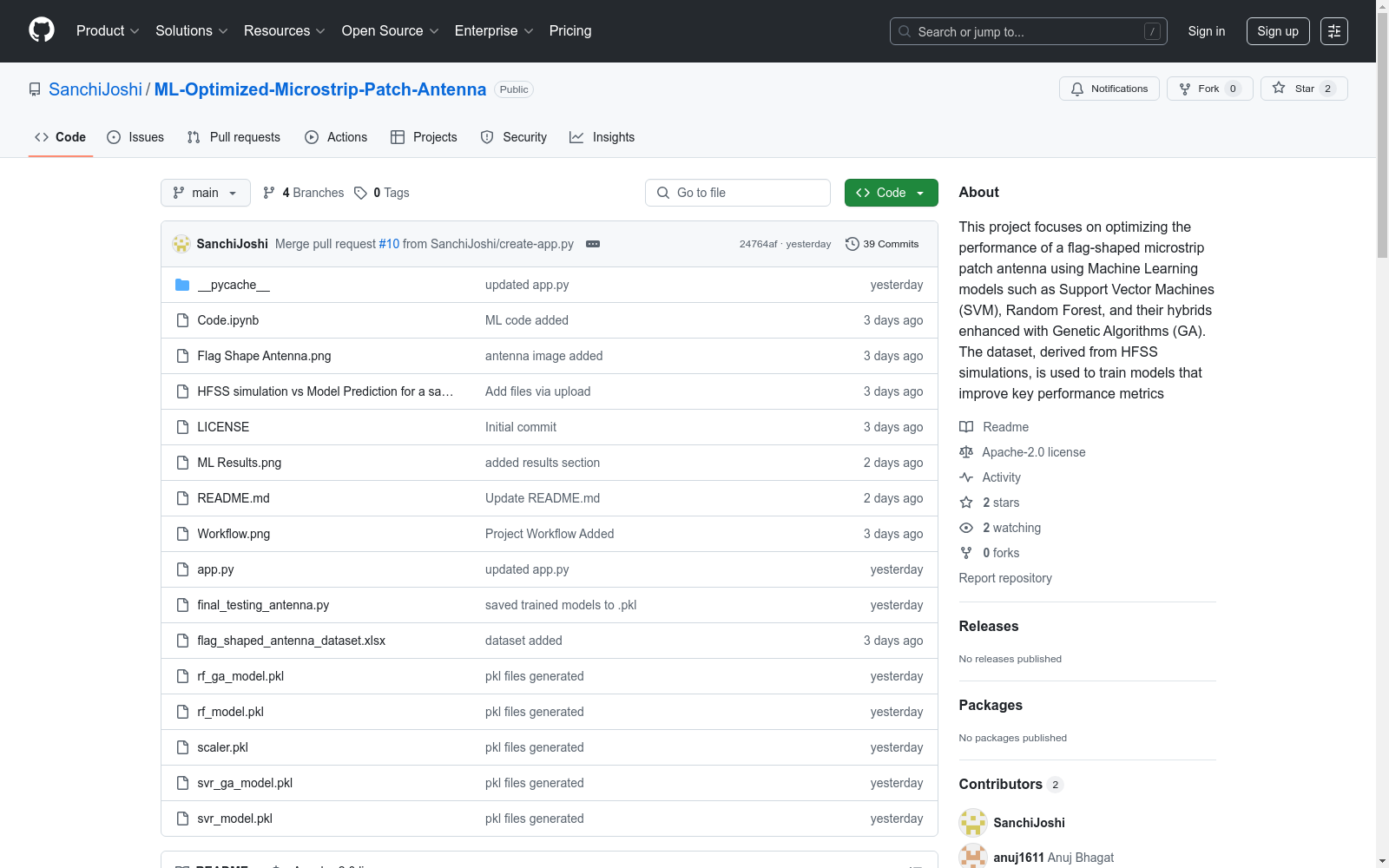
Task: Open pull request #10 link
Action: (389, 244)
